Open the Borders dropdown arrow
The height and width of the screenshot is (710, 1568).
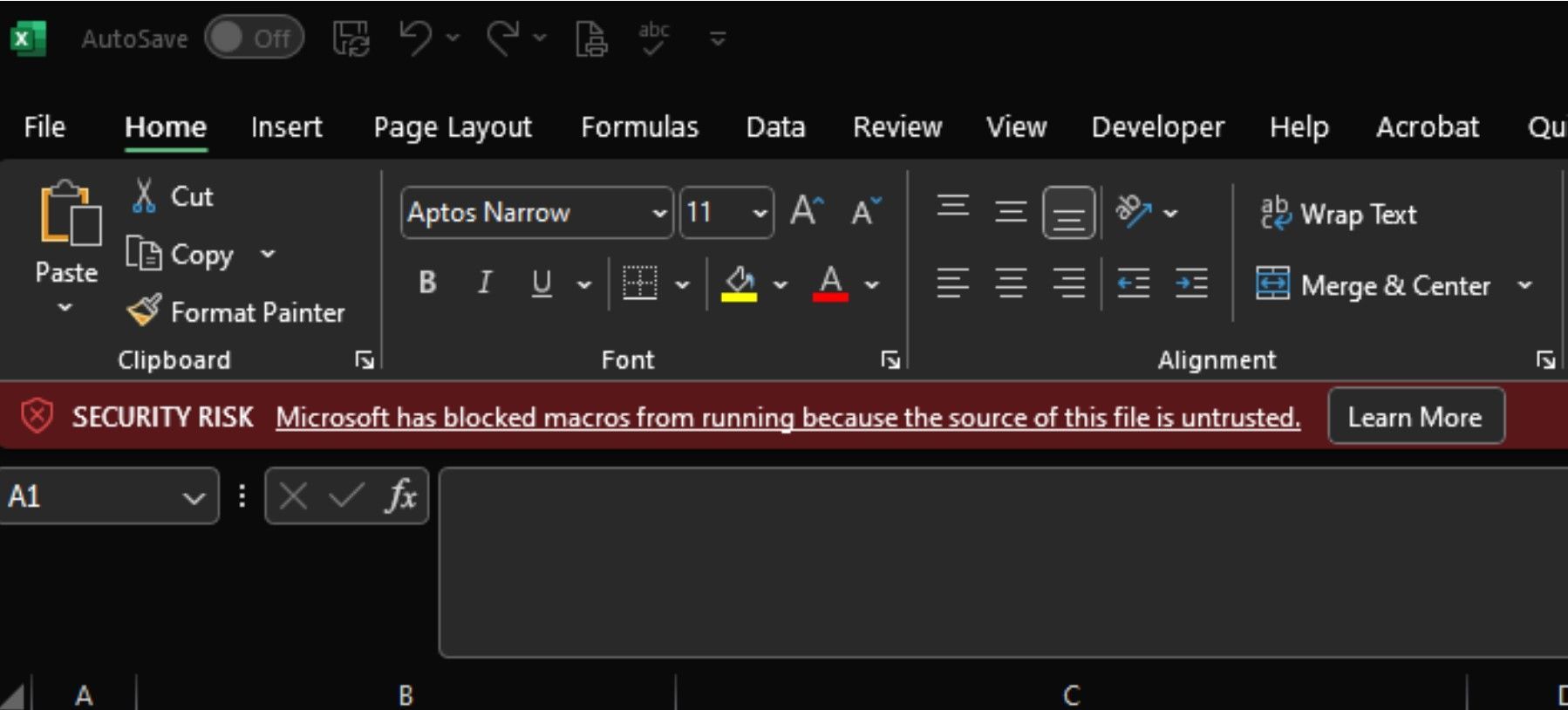(x=682, y=284)
